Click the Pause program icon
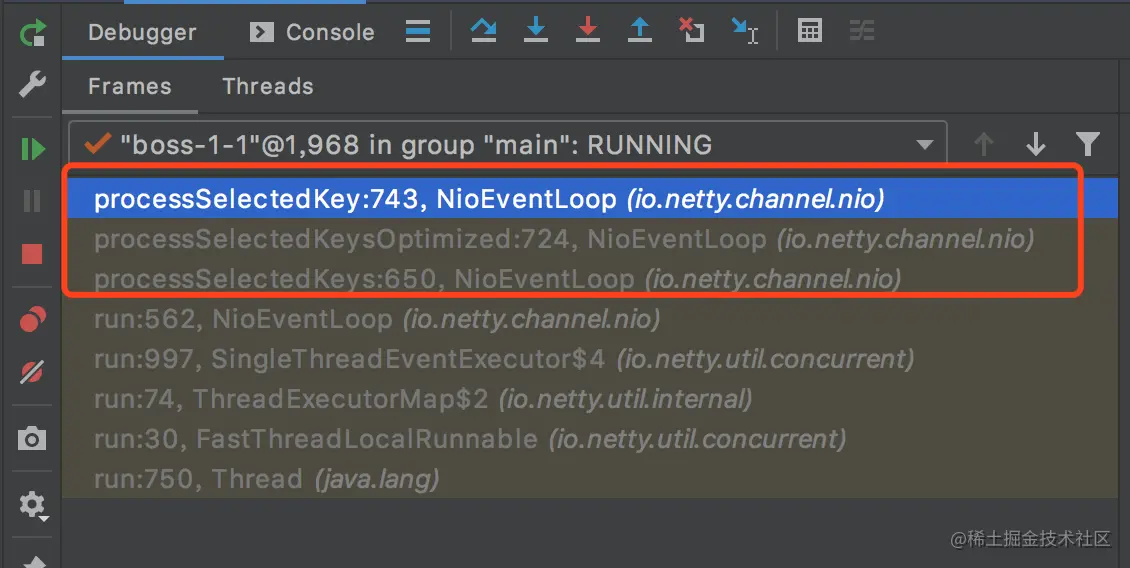This screenshot has height=568, width=1130. point(32,200)
